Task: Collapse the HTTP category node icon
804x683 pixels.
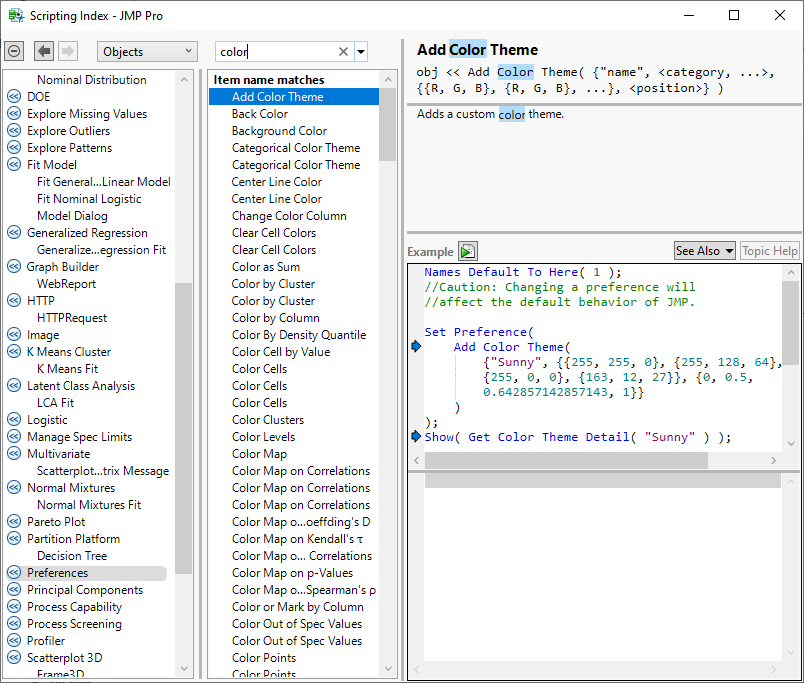Action: pyautogui.click(x=14, y=301)
